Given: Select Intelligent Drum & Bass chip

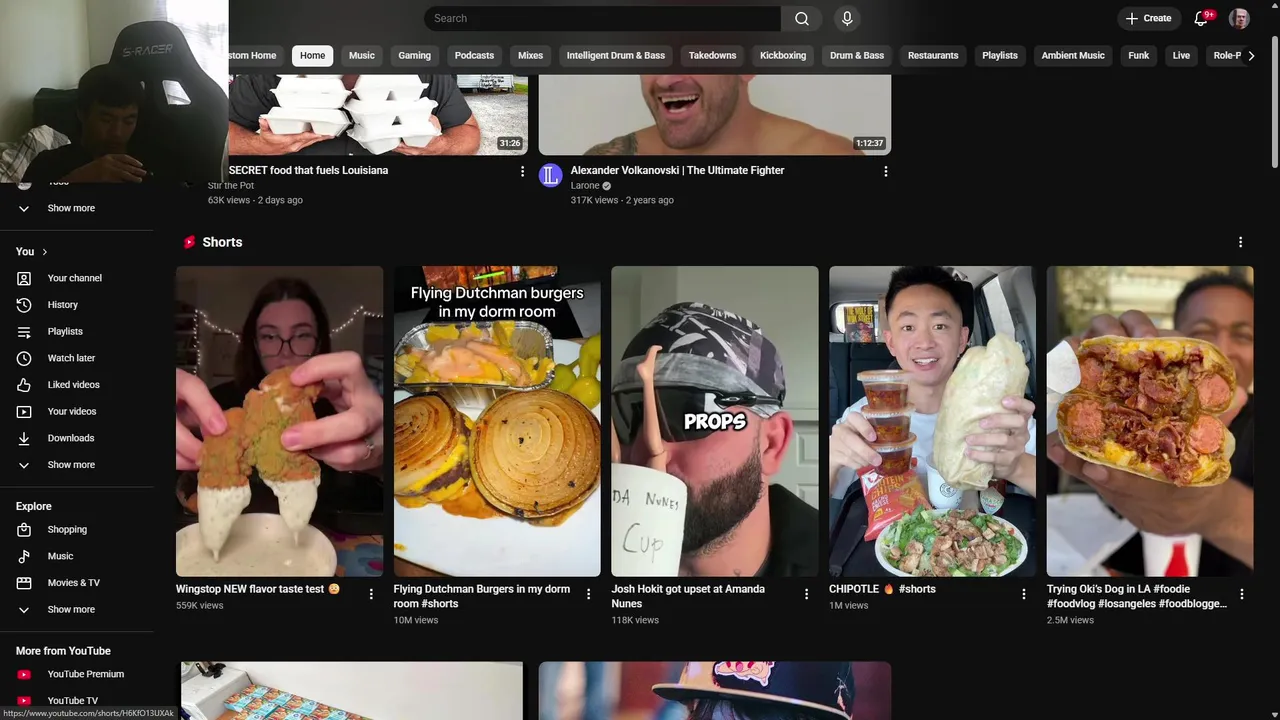Looking at the screenshot, I should (616, 55).
